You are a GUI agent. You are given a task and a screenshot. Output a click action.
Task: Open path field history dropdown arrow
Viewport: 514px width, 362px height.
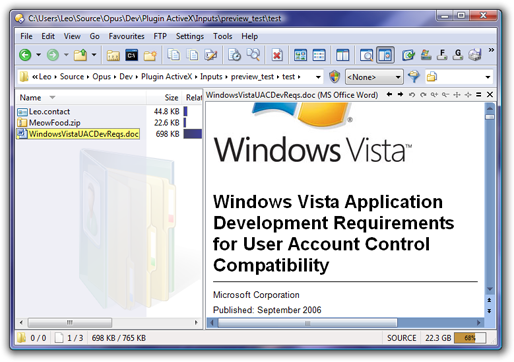(x=318, y=77)
